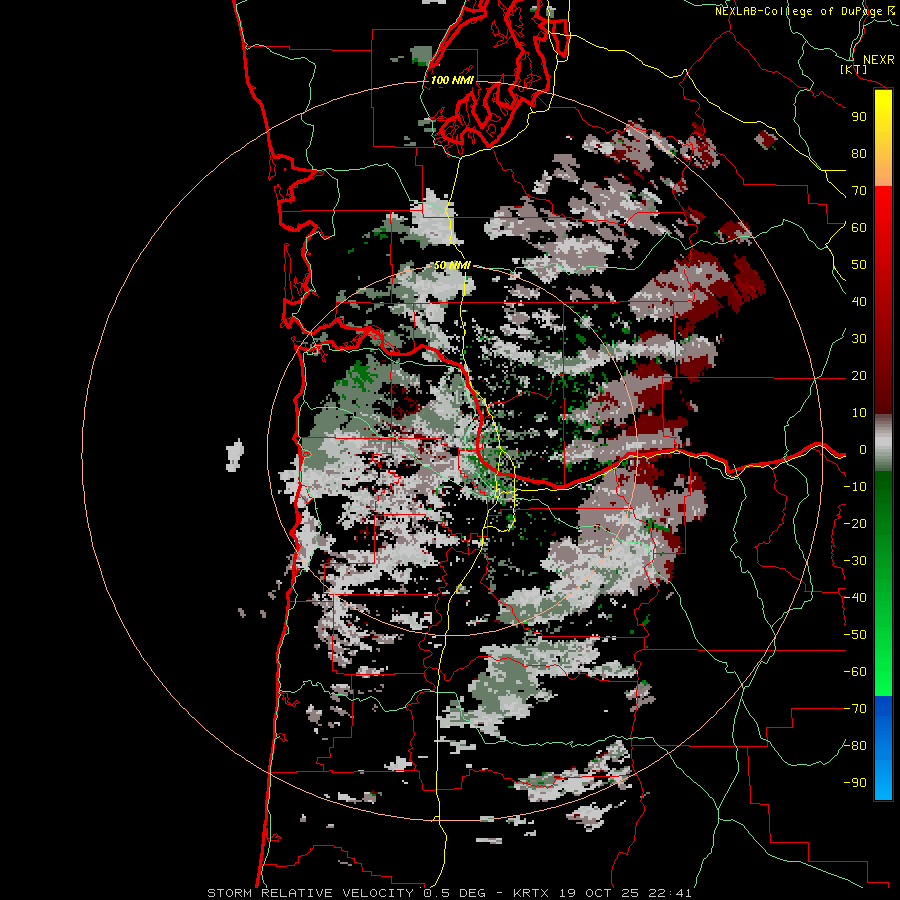Click the positive 40 scale value
The image size is (900, 900).
point(859,302)
